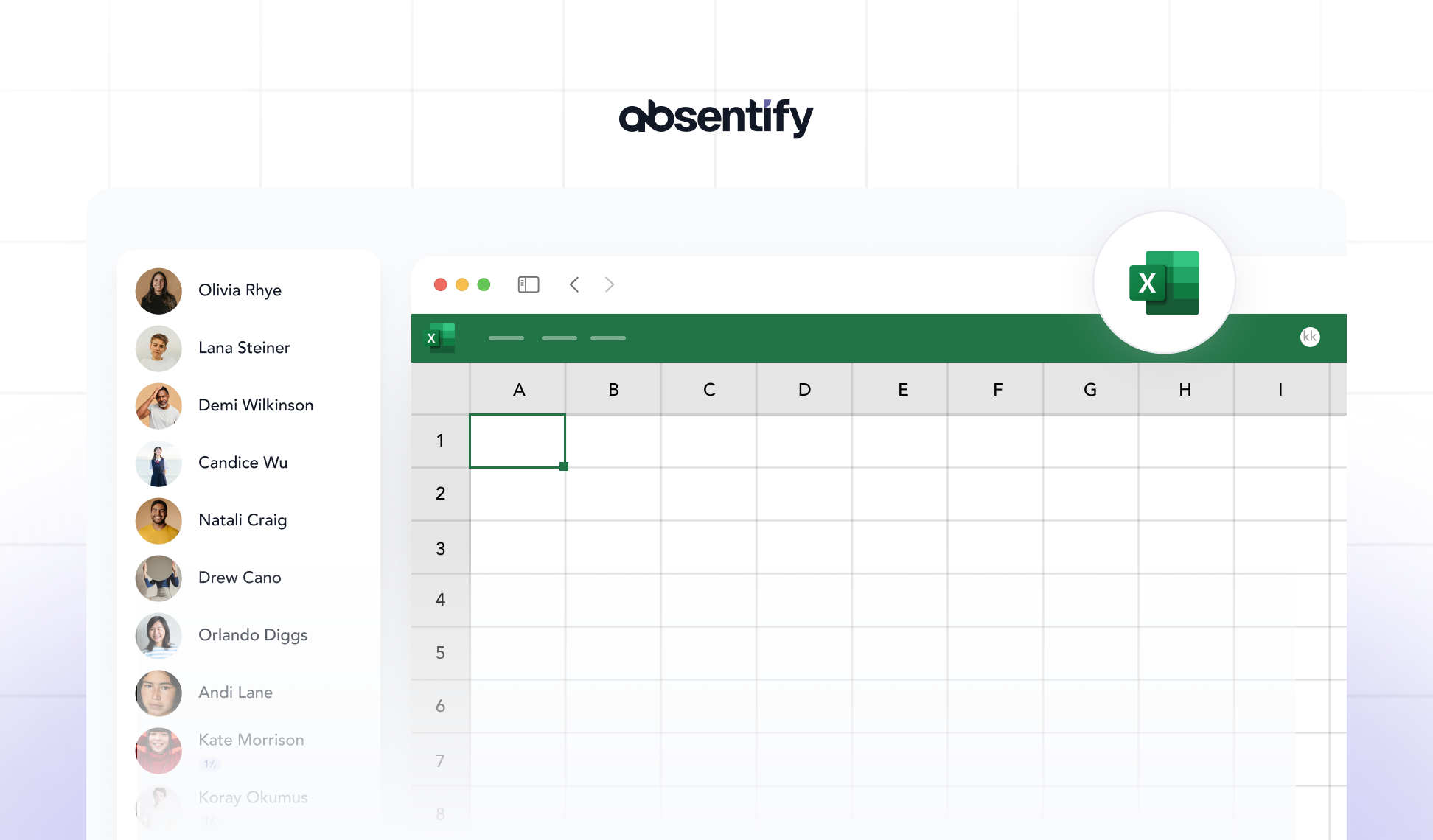
Task: Choose Lana Steiner from the people list
Action: (x=244, y=348)
